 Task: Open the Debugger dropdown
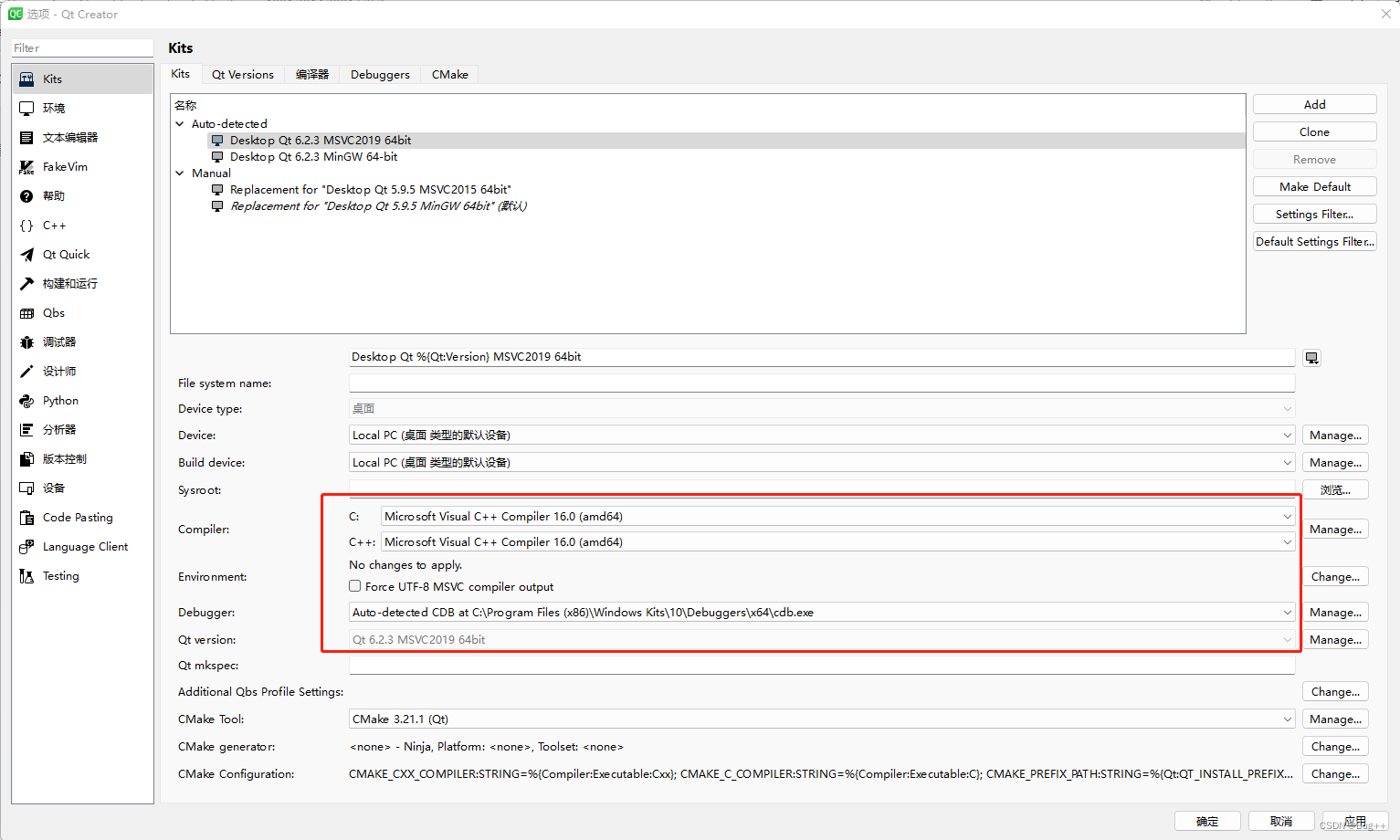pos(822,612)
